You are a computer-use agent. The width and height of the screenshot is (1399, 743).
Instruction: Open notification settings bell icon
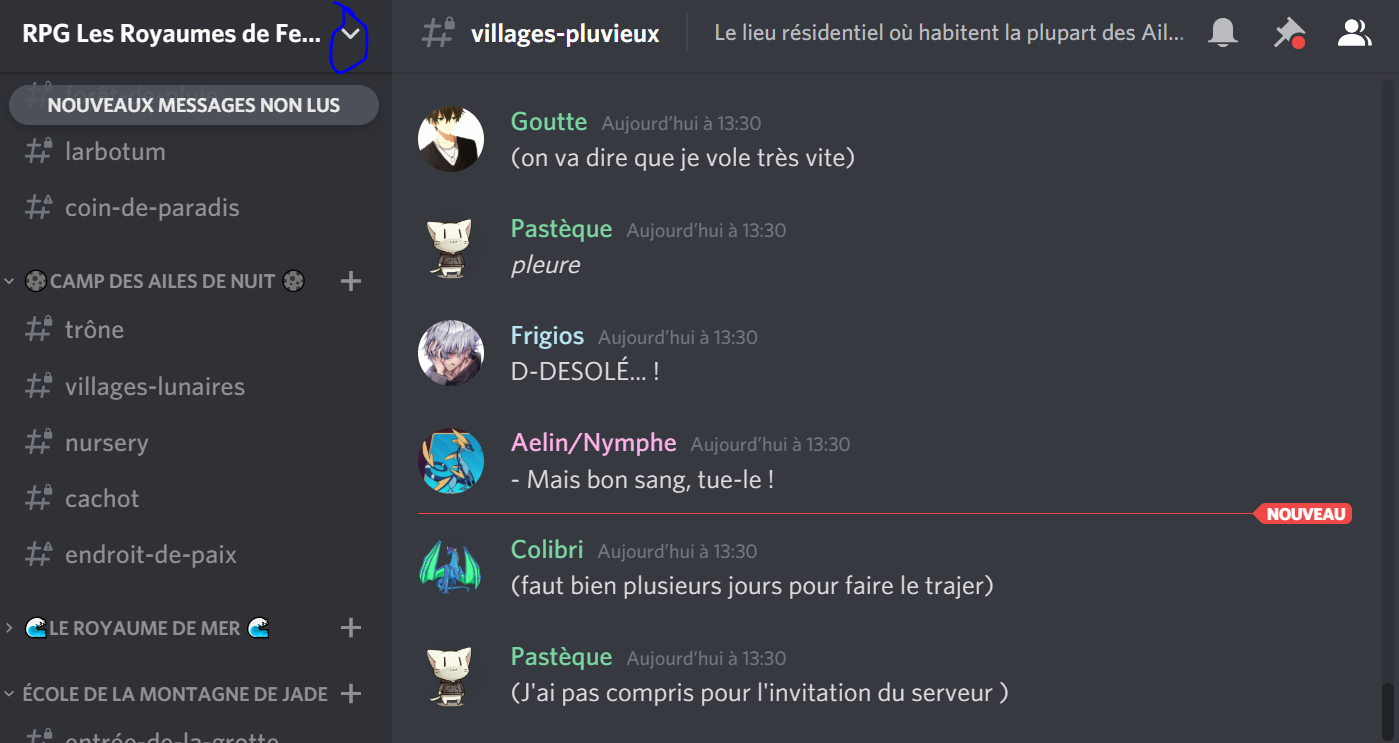click(x=1222, y=33)
